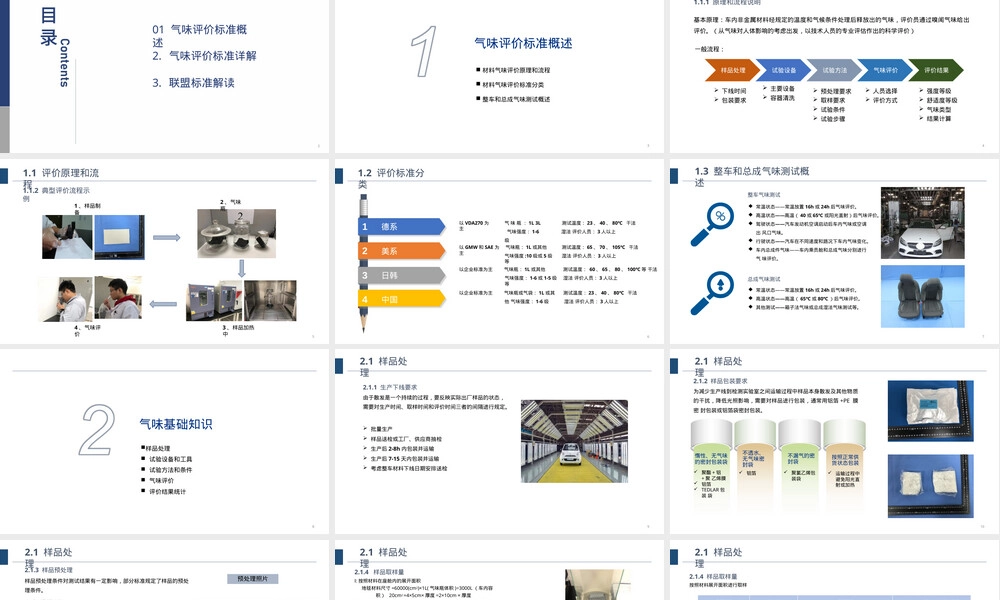
Task: Select the green 评价结果 chevron
Action: 936,70
